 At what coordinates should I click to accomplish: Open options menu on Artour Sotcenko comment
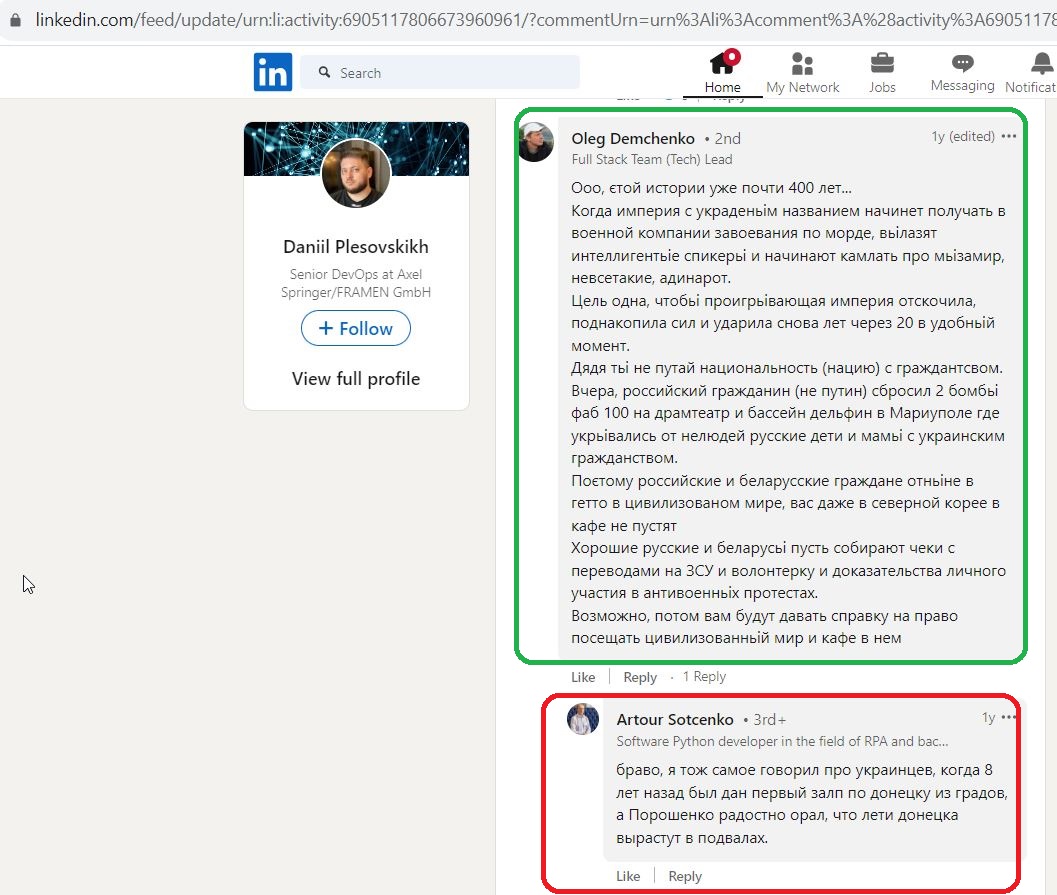tap(1008, 717)
